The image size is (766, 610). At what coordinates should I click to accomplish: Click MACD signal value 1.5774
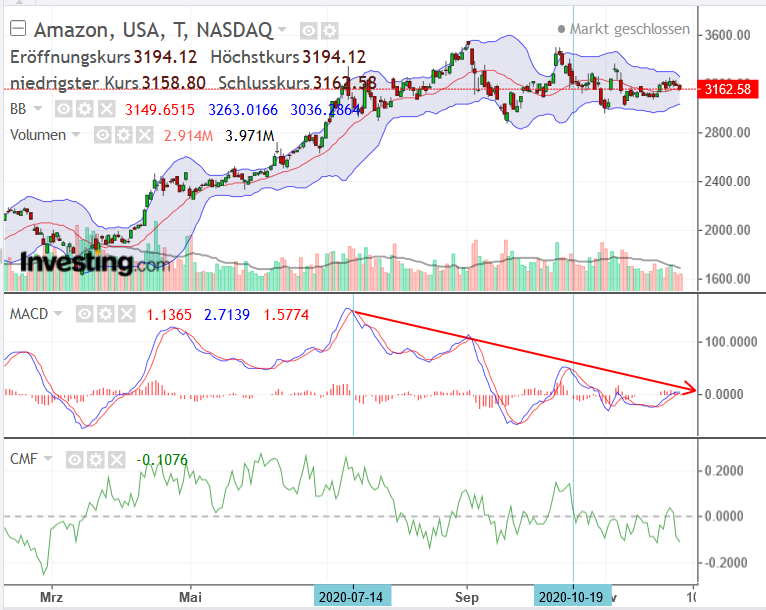point(286,315)
